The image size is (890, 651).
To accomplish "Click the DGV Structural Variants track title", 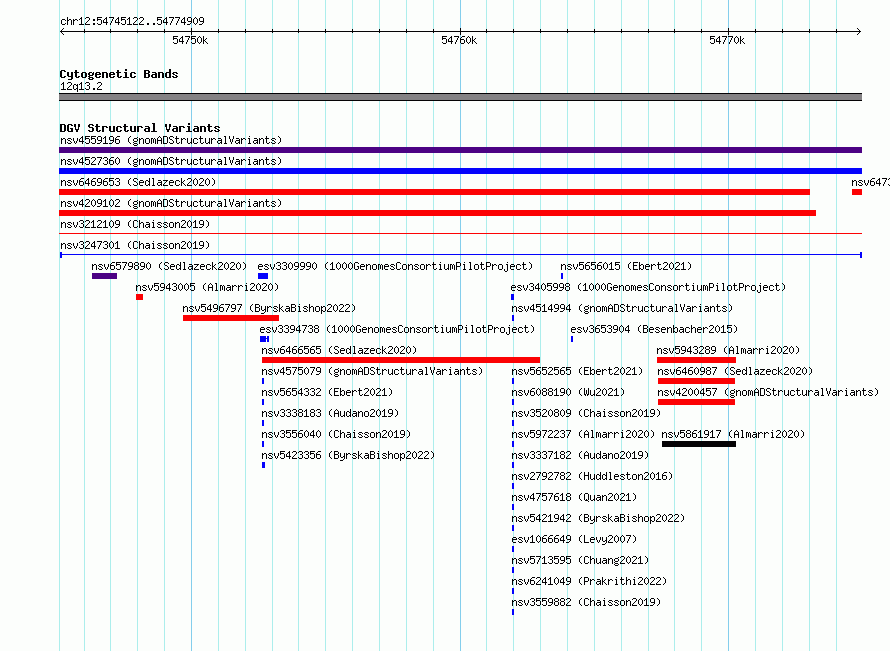I will point(140,128).
